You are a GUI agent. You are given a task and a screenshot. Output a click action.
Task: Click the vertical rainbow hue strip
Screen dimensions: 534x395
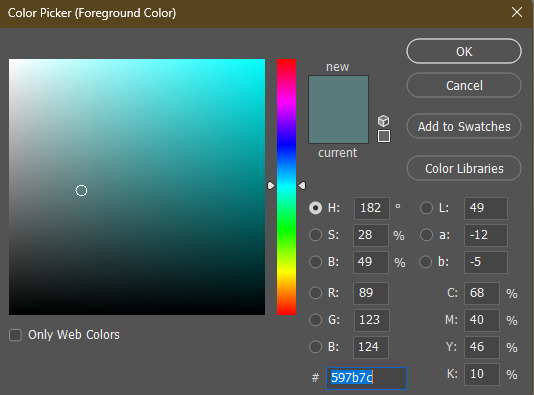[286, 187]
